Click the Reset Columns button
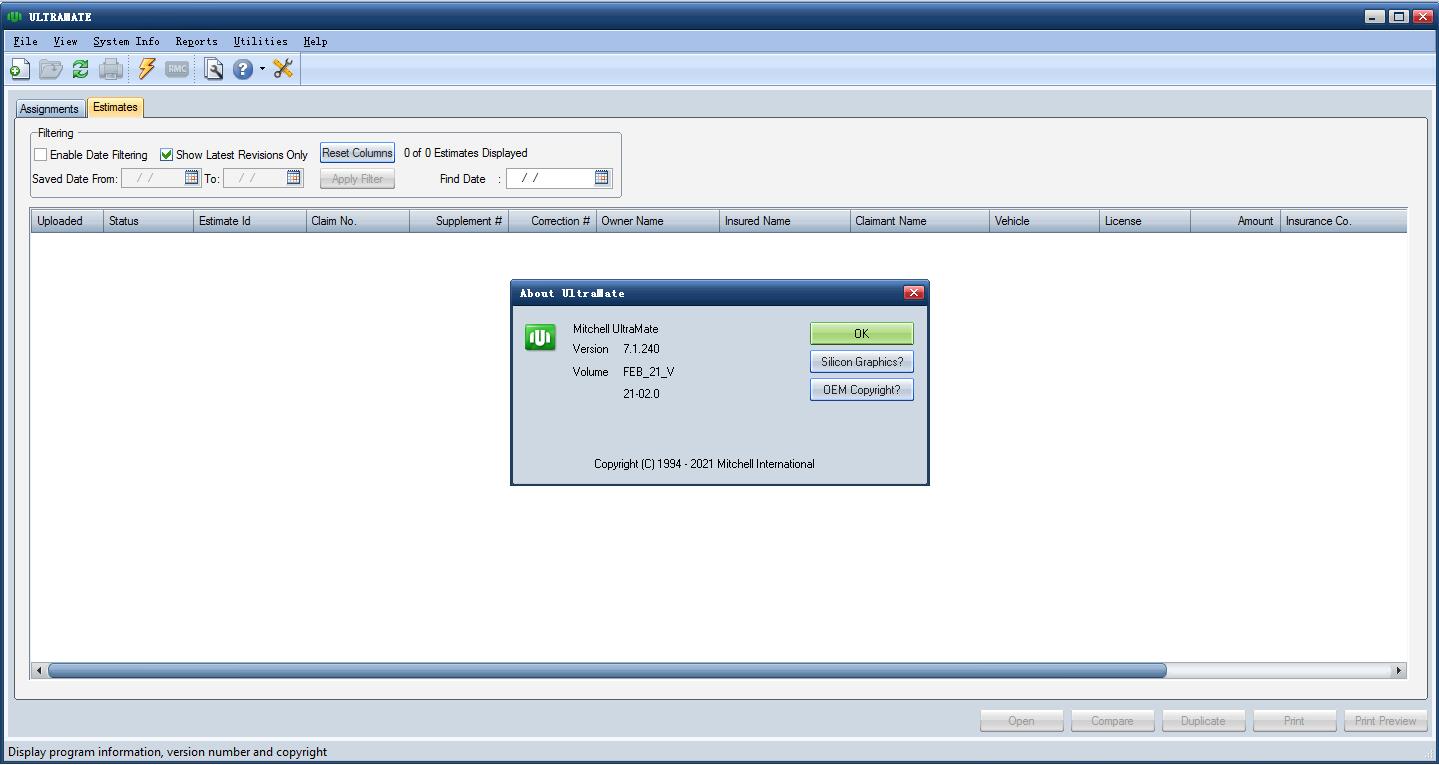Screen dimensions: 1439x765 click(357, 153)
